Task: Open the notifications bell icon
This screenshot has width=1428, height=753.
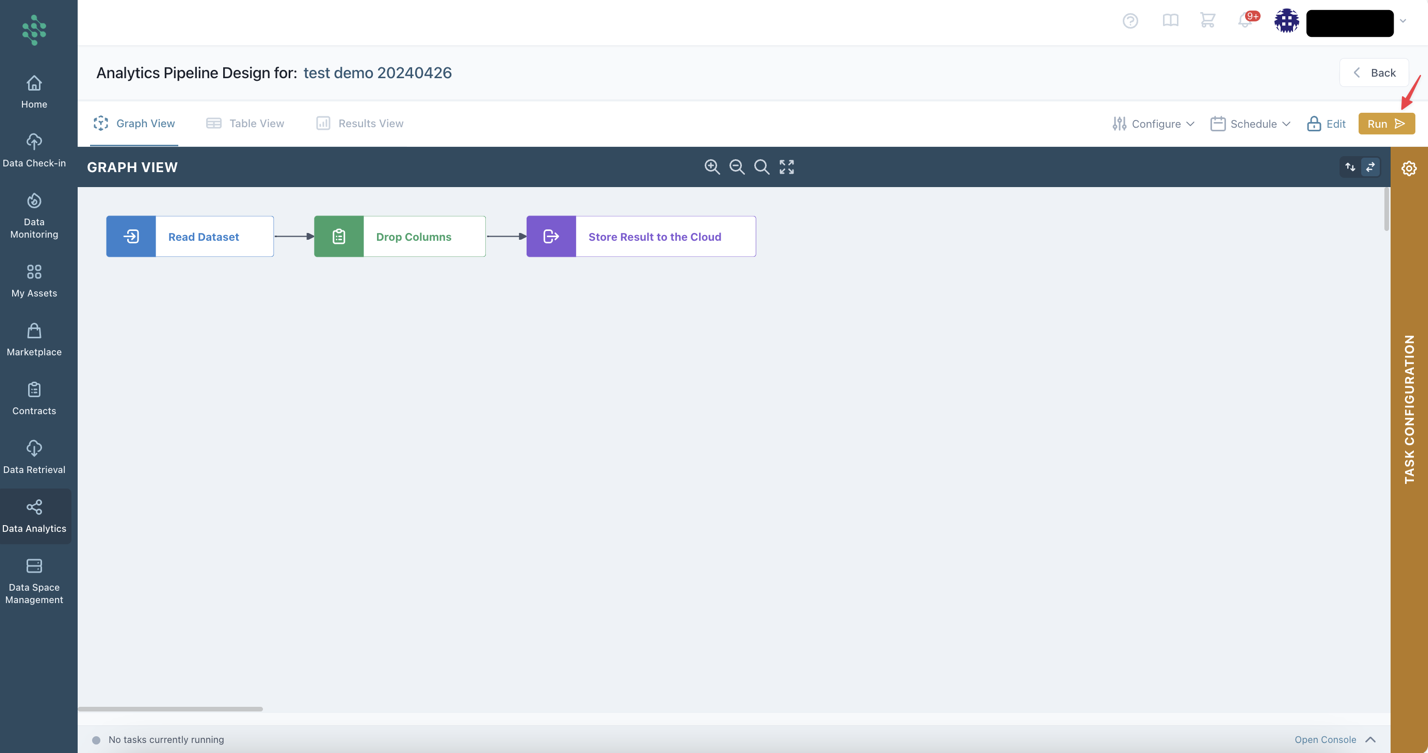Action: [1245, 21]
